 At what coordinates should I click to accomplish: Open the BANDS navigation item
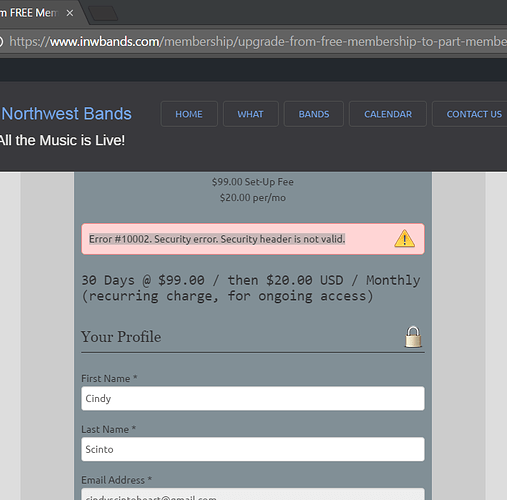point(314,114)
